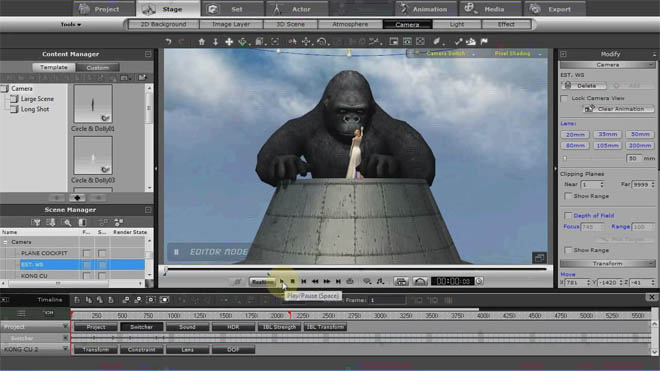
Task: Select the Rotate tool in top toolbar
Action: pyautogui.click(x=322, y=41)
